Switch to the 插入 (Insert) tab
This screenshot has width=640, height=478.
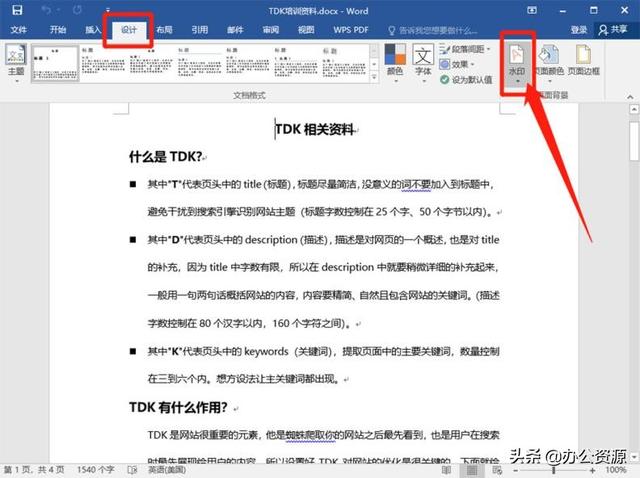pos(93,30)
